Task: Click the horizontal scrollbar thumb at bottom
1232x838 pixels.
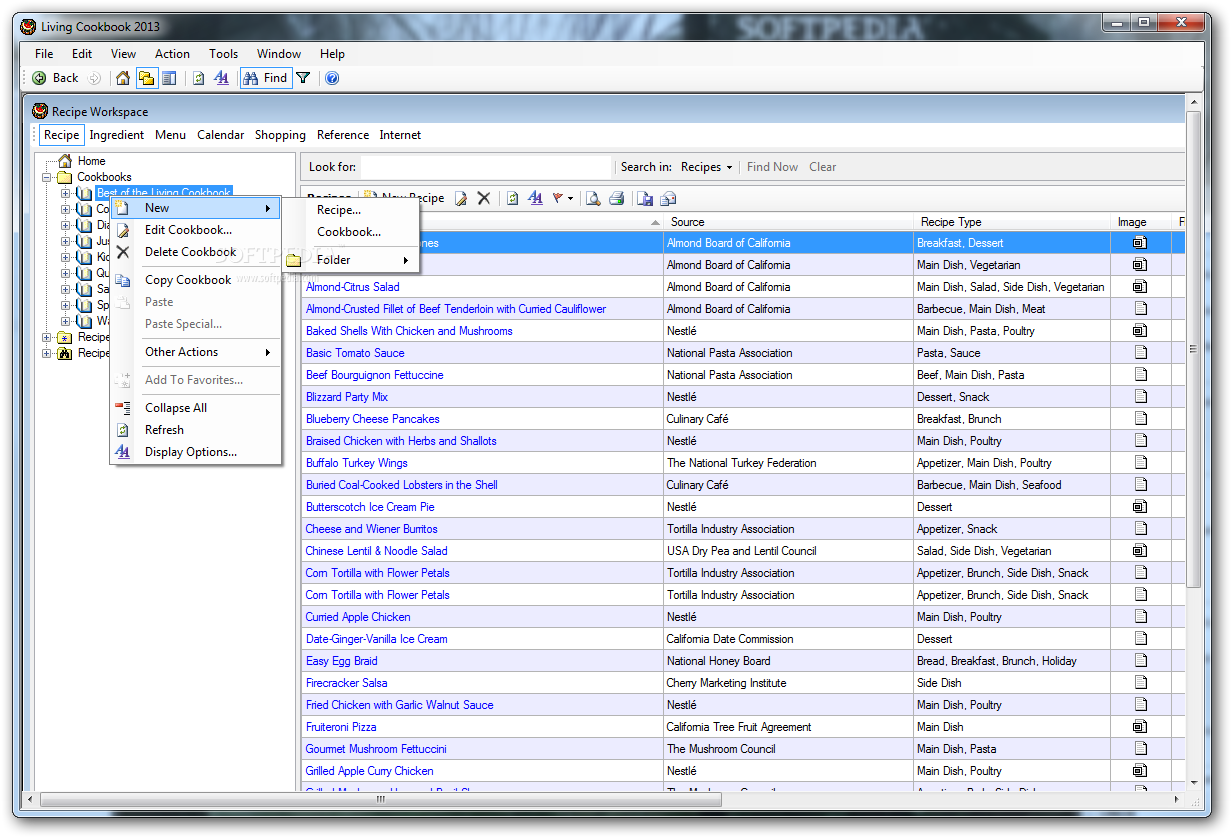Action: pyautogui.click(x=380, y=800)
